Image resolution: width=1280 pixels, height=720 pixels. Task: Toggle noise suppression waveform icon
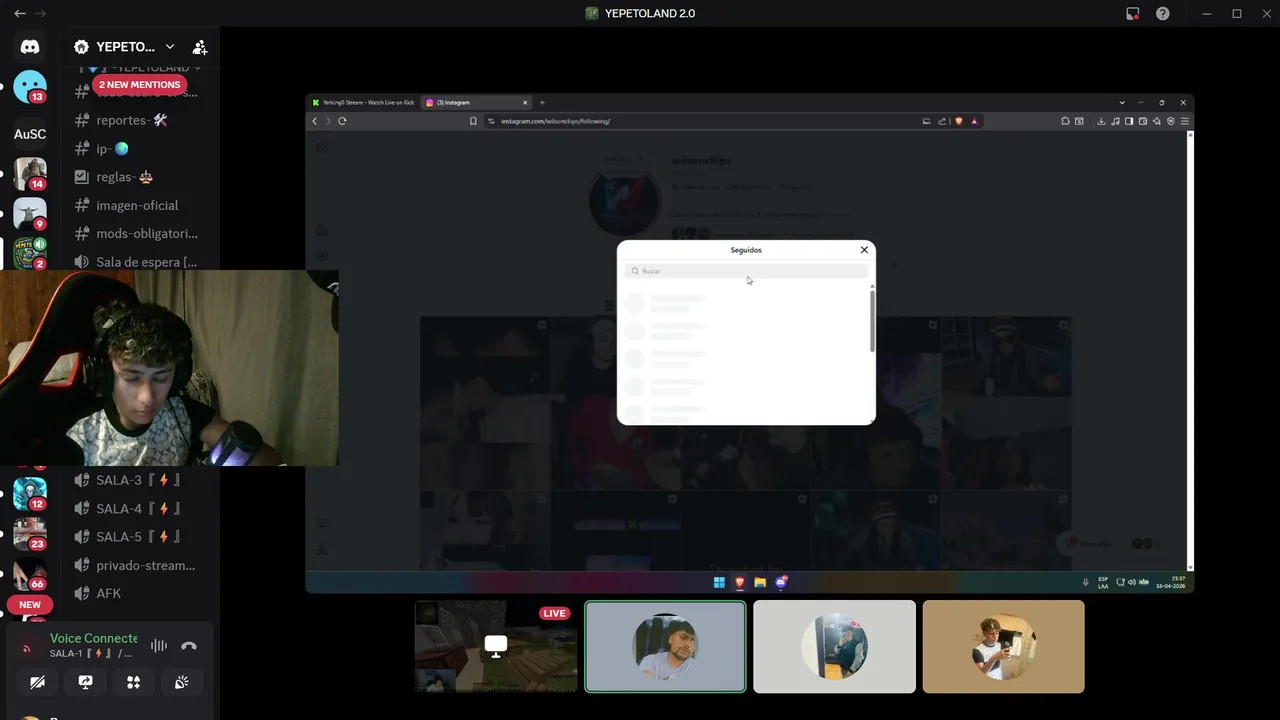pos(159,646)
